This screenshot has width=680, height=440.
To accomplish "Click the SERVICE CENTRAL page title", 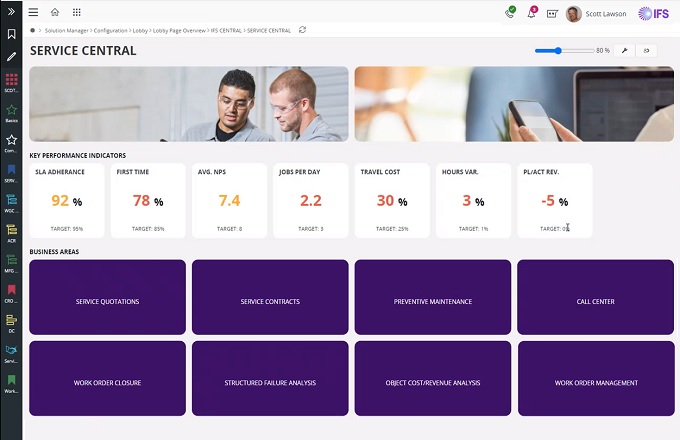I will click(x=83, y=51).
